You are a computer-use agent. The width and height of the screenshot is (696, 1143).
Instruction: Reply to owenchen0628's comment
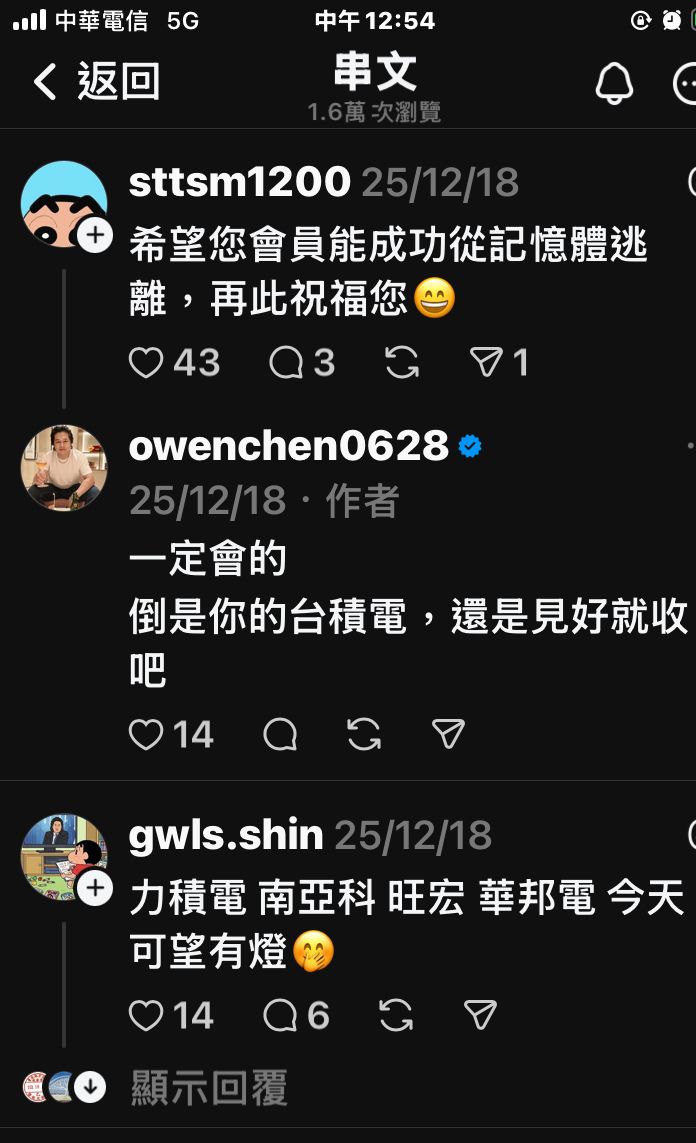280,734
